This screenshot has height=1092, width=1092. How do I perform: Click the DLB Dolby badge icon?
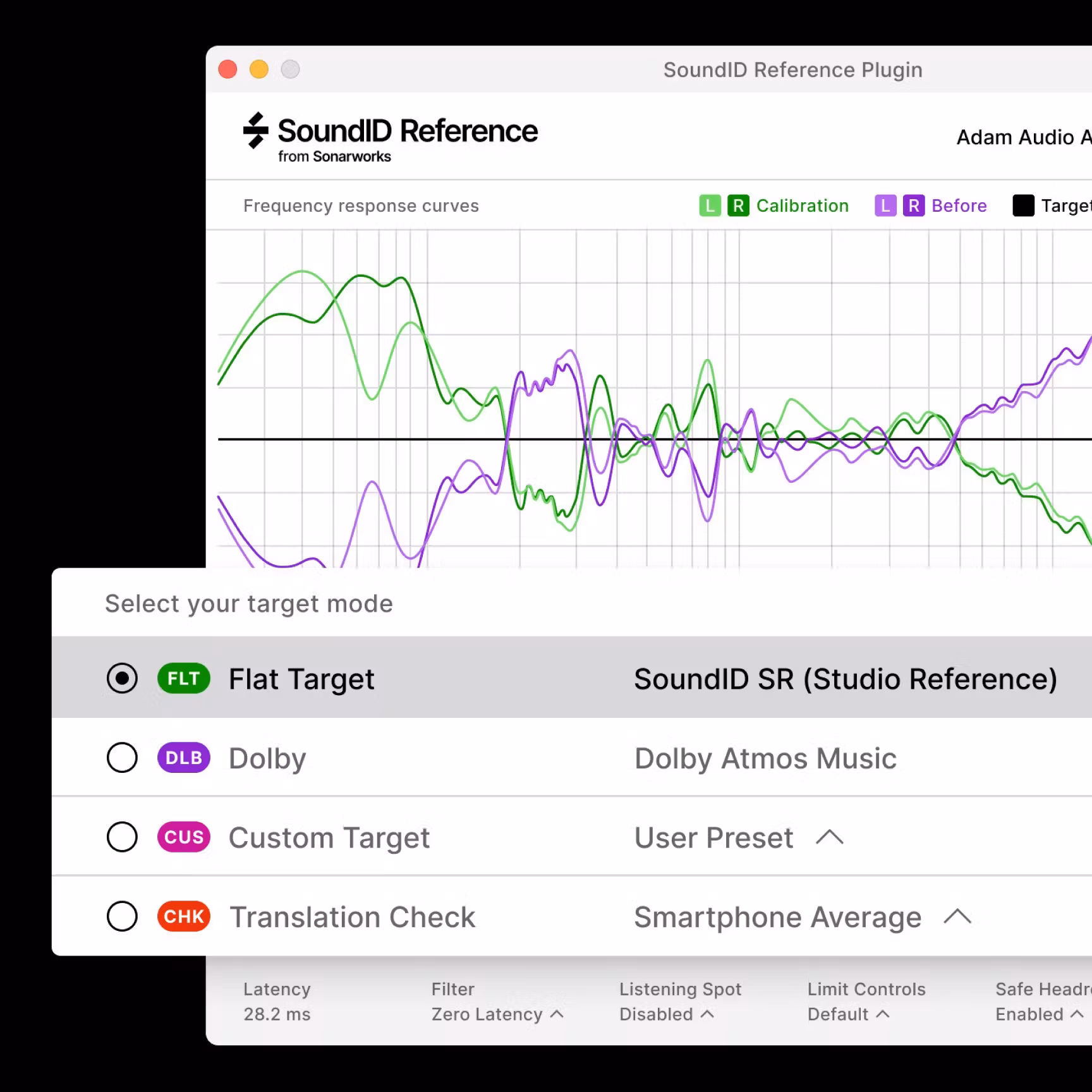pyautogui.click(x=183, y=757)
